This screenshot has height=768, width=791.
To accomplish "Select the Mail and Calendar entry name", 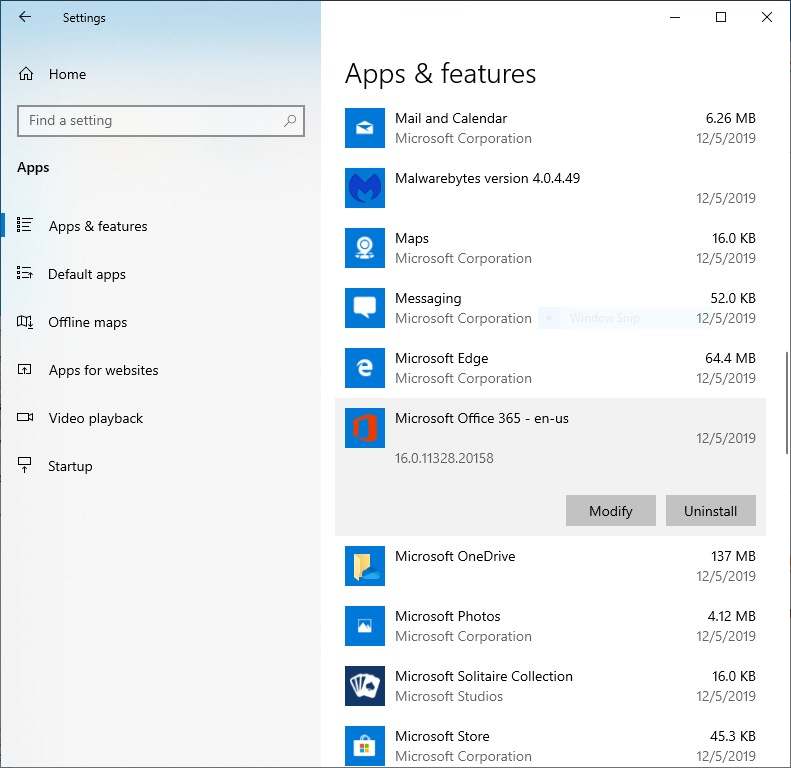I will 451,118.
